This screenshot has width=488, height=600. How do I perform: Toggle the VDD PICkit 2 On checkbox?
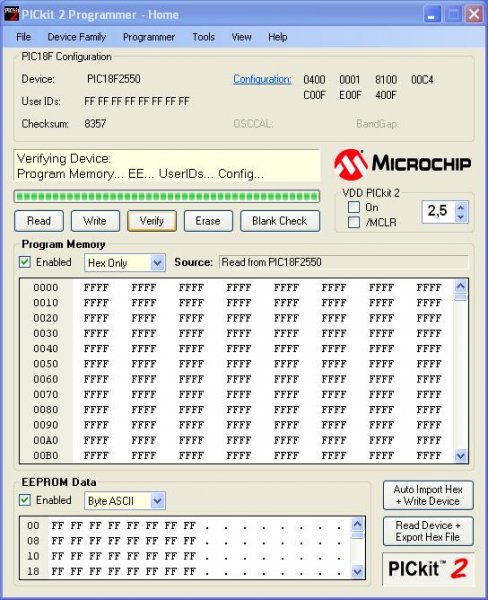click(x=354, y=207)
